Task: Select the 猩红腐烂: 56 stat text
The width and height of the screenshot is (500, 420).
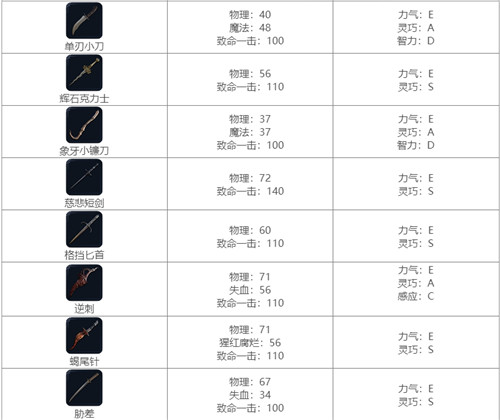Action: [x=250, y=343]
